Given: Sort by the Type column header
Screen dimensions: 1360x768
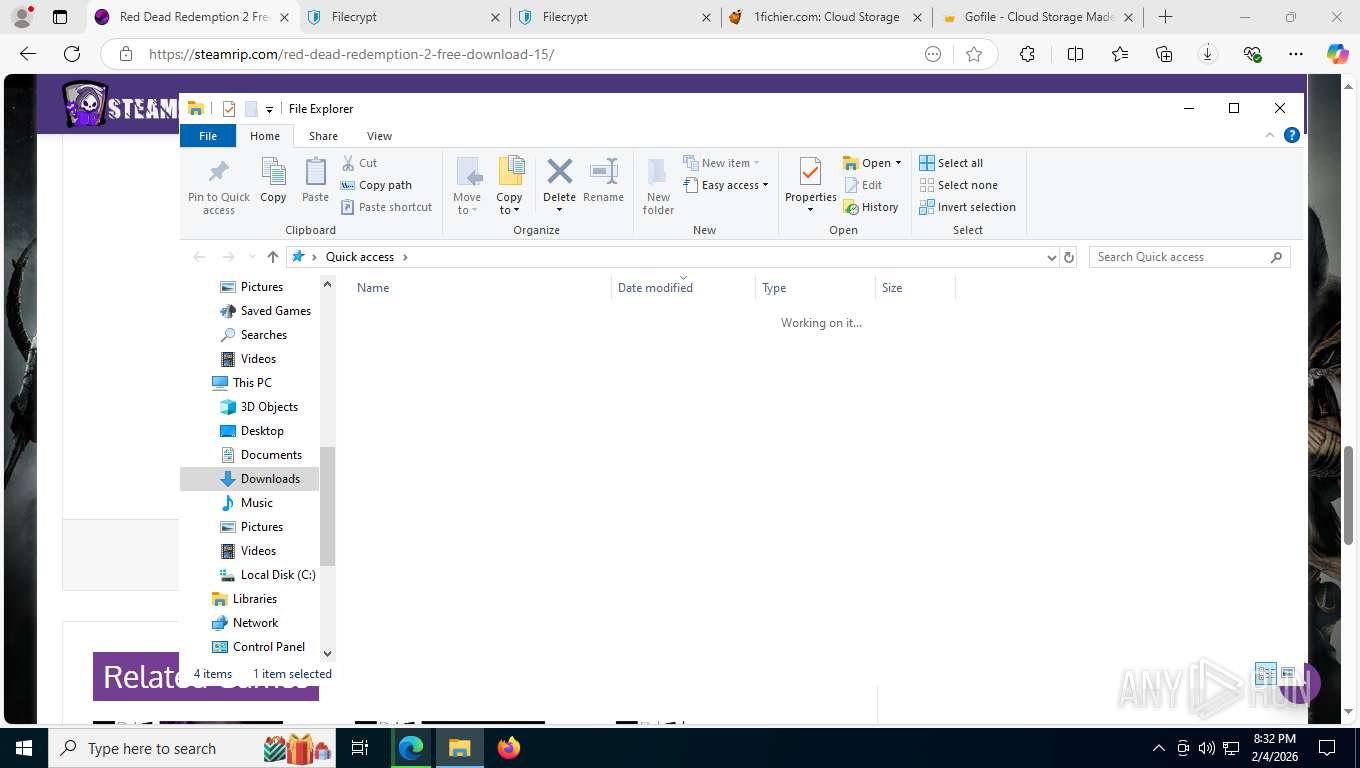Looking at the screenshot, I should (815, 288).
